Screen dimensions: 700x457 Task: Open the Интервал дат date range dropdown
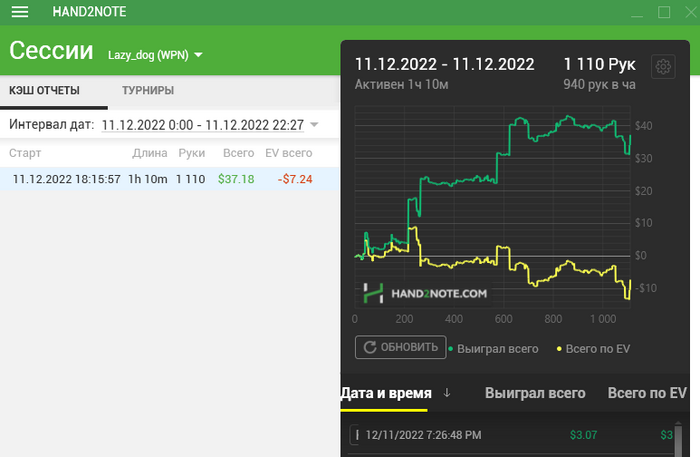point(314,125)
